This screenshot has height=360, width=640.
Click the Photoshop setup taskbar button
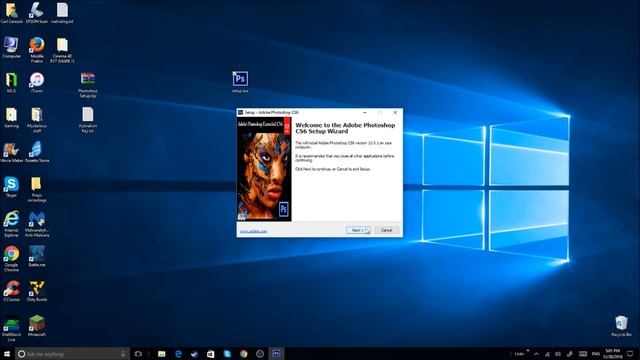(276, 354)
